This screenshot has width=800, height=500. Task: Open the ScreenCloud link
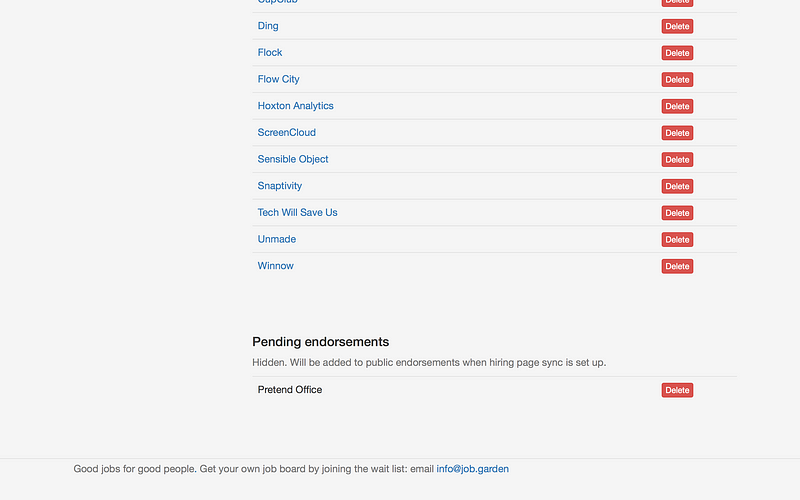click(287, 133)
